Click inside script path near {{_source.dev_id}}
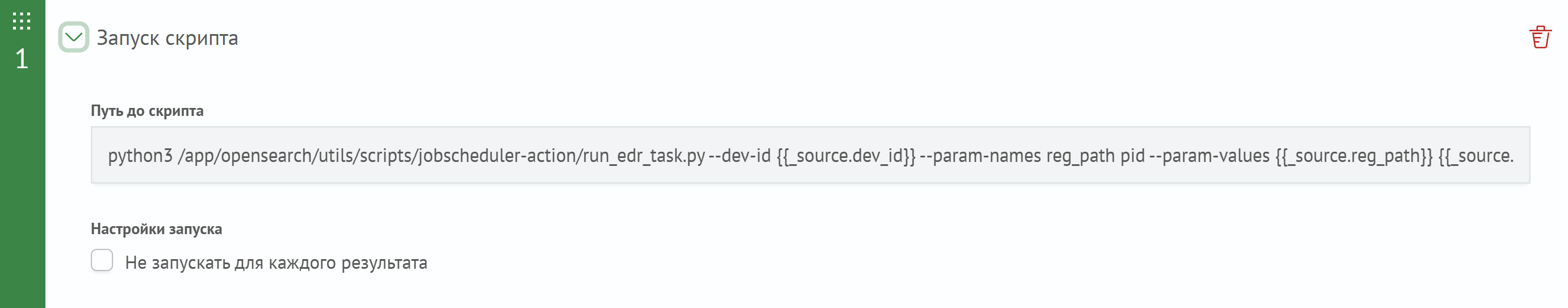 pyautogui.click(x=846, y=156)
